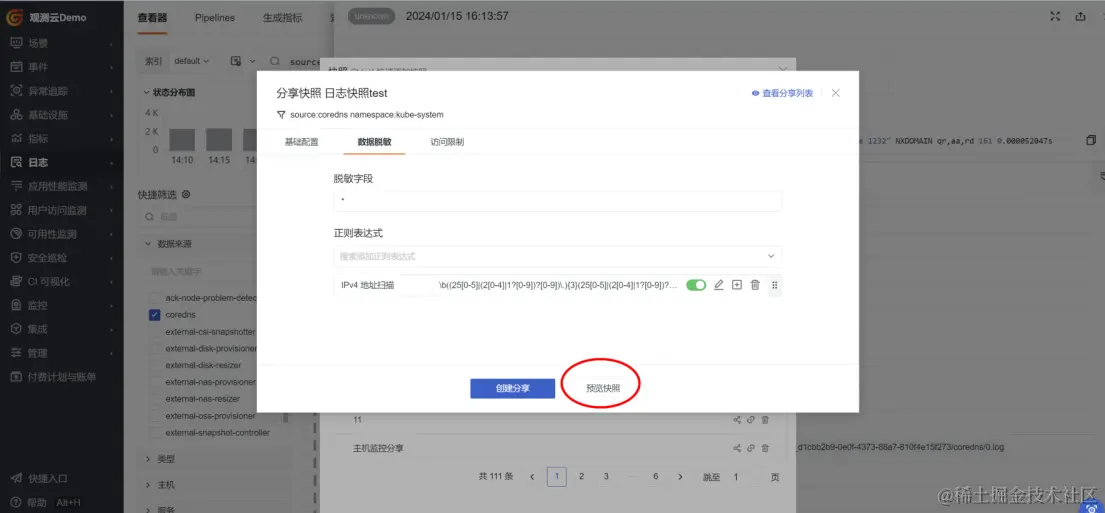Check the external-disk-resizer checkbox
1105x513 pixels.
point(154,365)
